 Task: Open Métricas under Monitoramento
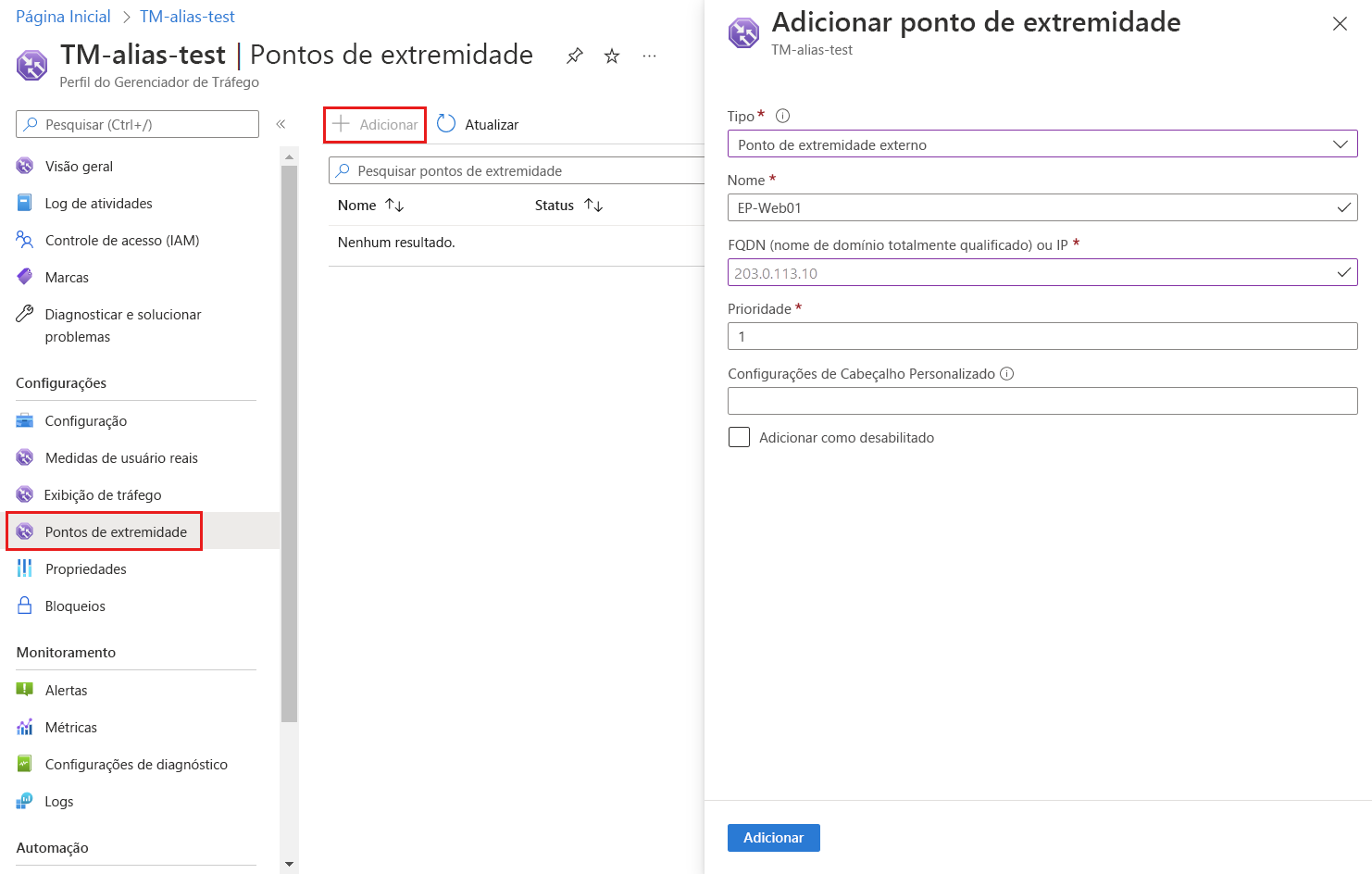(70, 728)
